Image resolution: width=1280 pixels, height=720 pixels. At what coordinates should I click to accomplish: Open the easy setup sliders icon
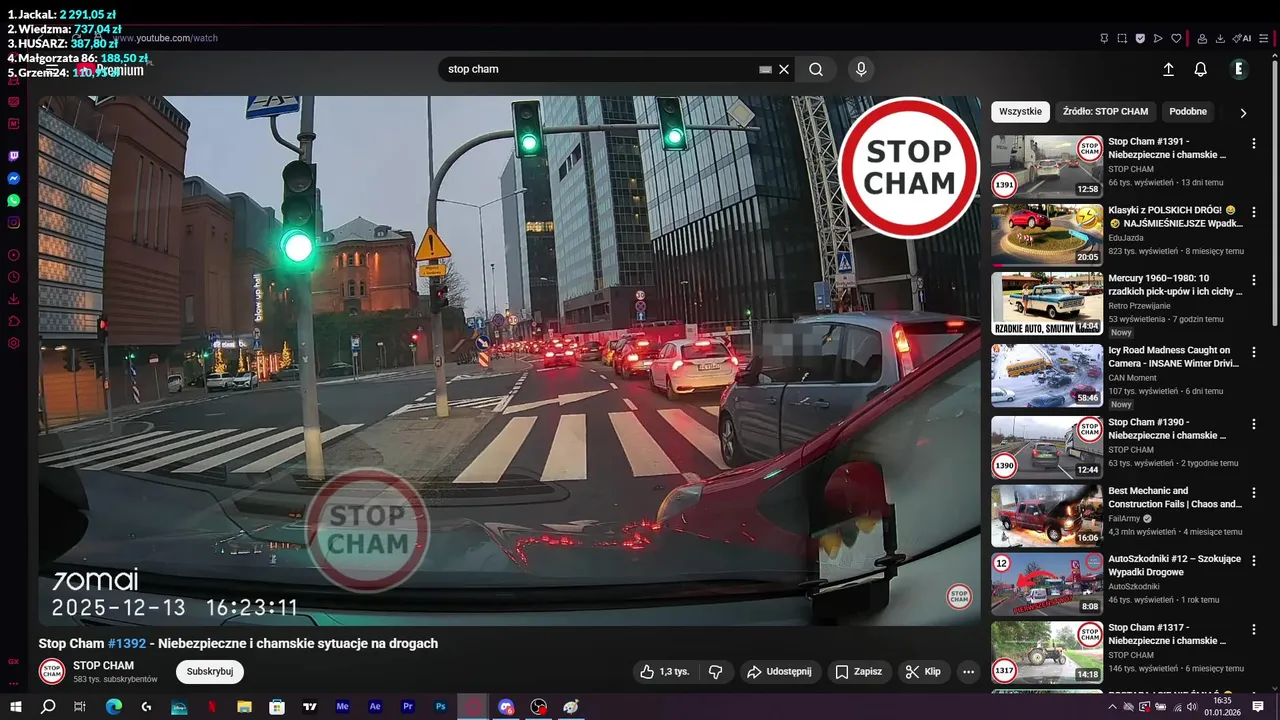point(1264,39)
